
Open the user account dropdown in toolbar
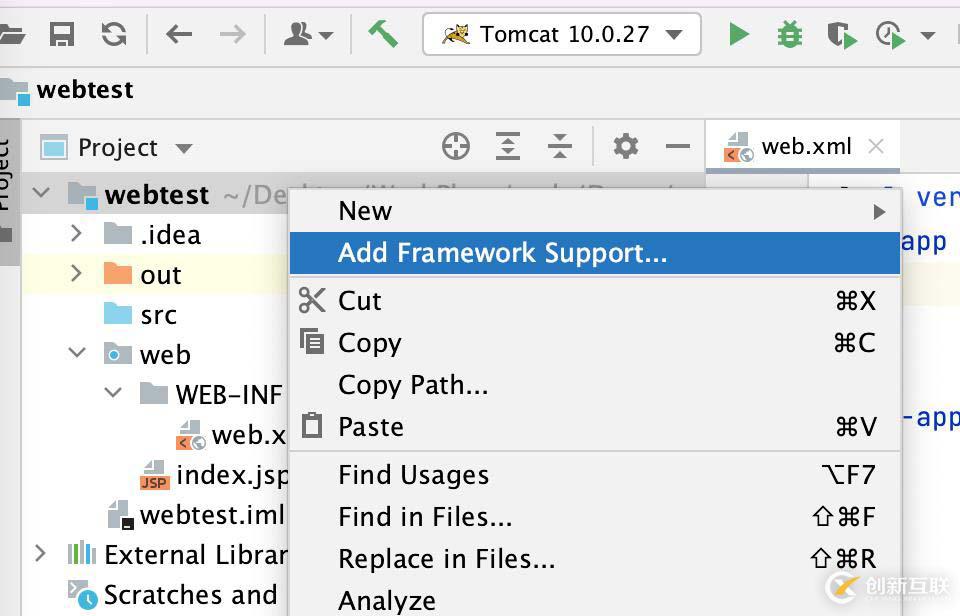308,34
